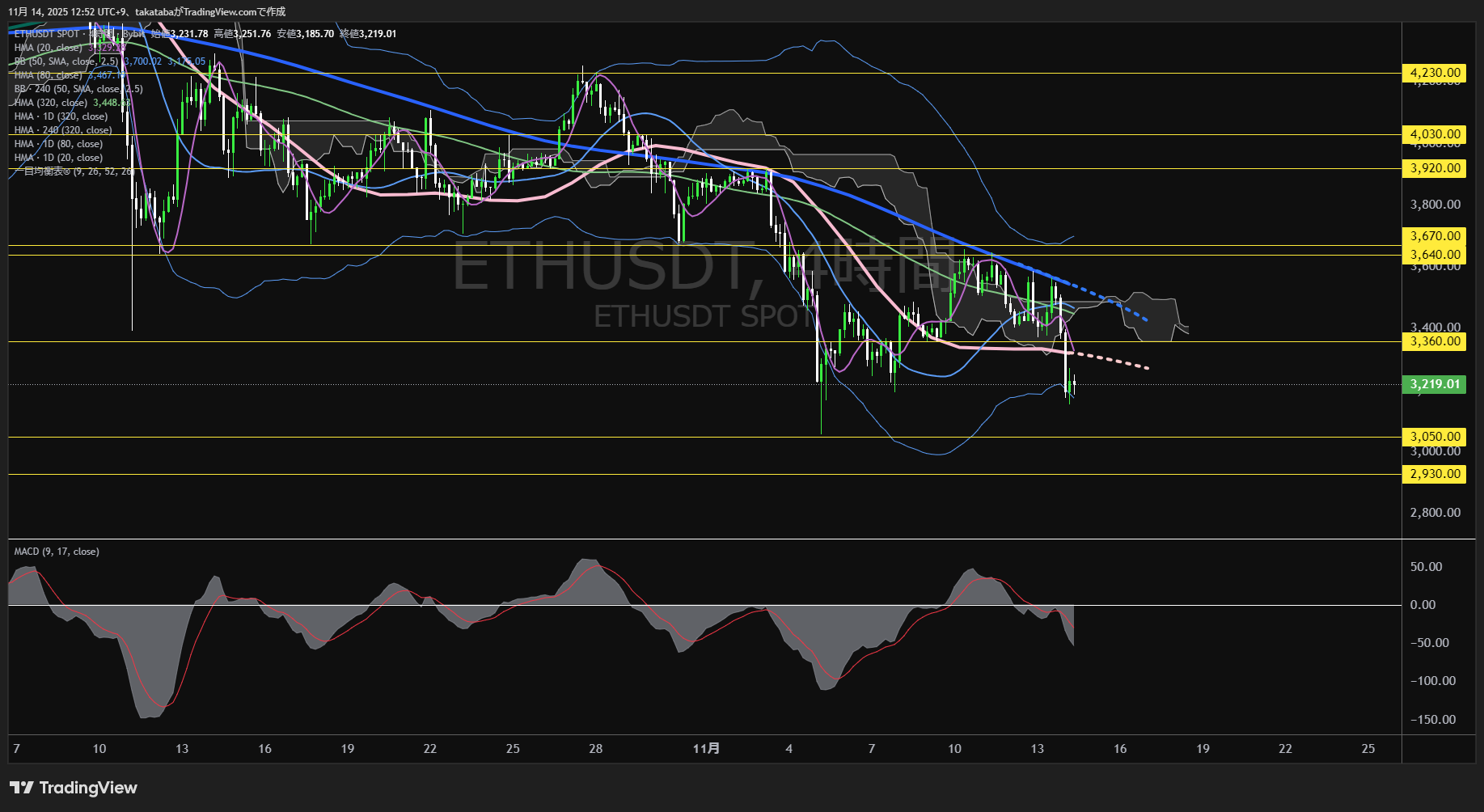Click the MACD (9, 17, close) pane legend
This screenshot has height=812, width=1484.
tap(55, 551)
